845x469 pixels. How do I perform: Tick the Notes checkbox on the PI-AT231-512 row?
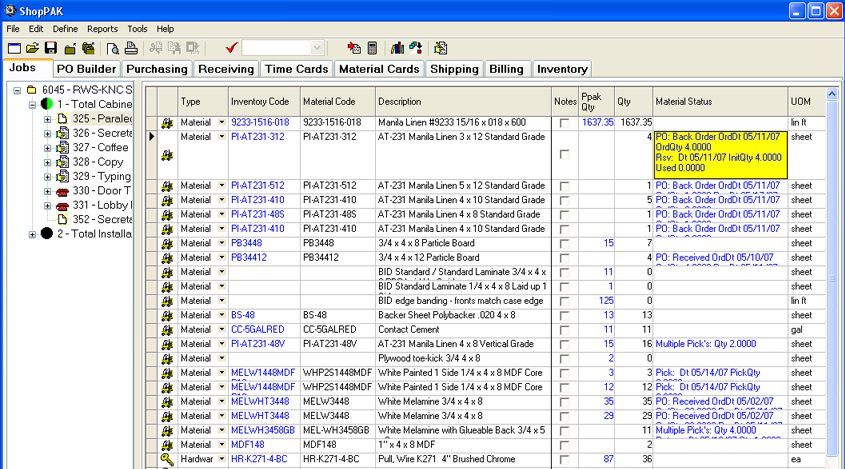(564, 186)
